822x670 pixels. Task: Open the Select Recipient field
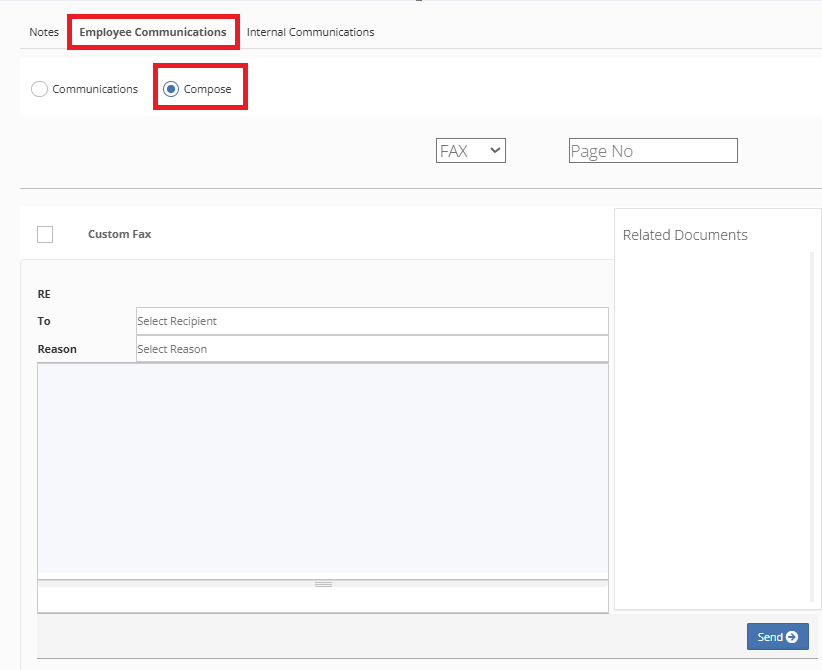(x=371, y=321)
